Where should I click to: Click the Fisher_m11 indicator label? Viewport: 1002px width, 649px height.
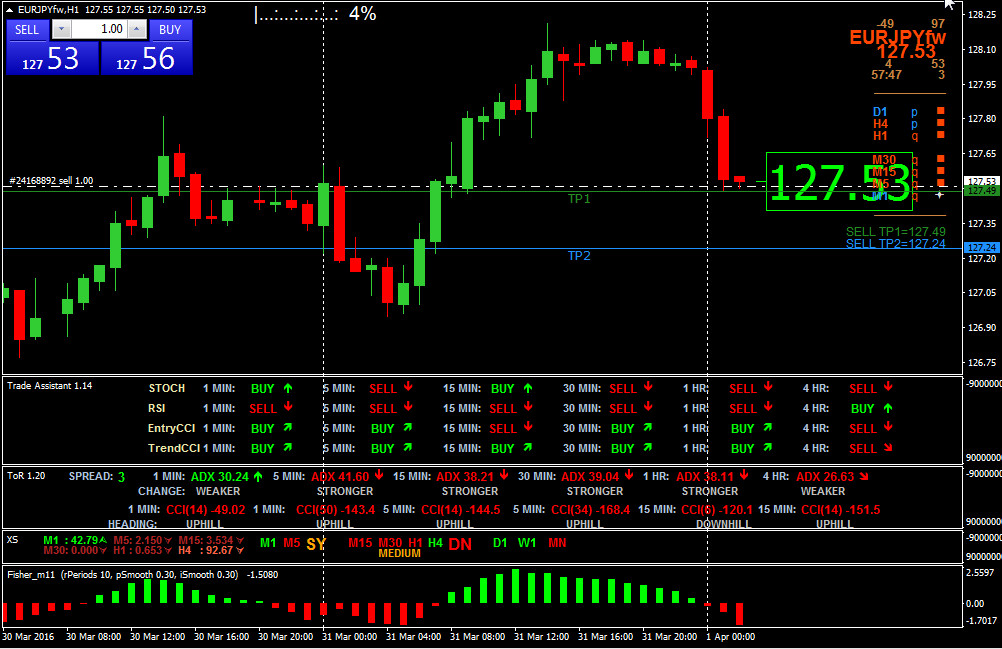(x=31, y=575)
